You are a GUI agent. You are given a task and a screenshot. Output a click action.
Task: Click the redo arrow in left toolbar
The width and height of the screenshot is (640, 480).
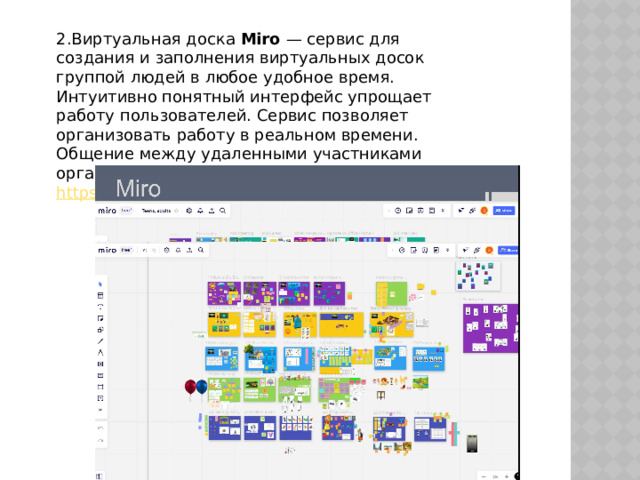[x=100, y=440]
